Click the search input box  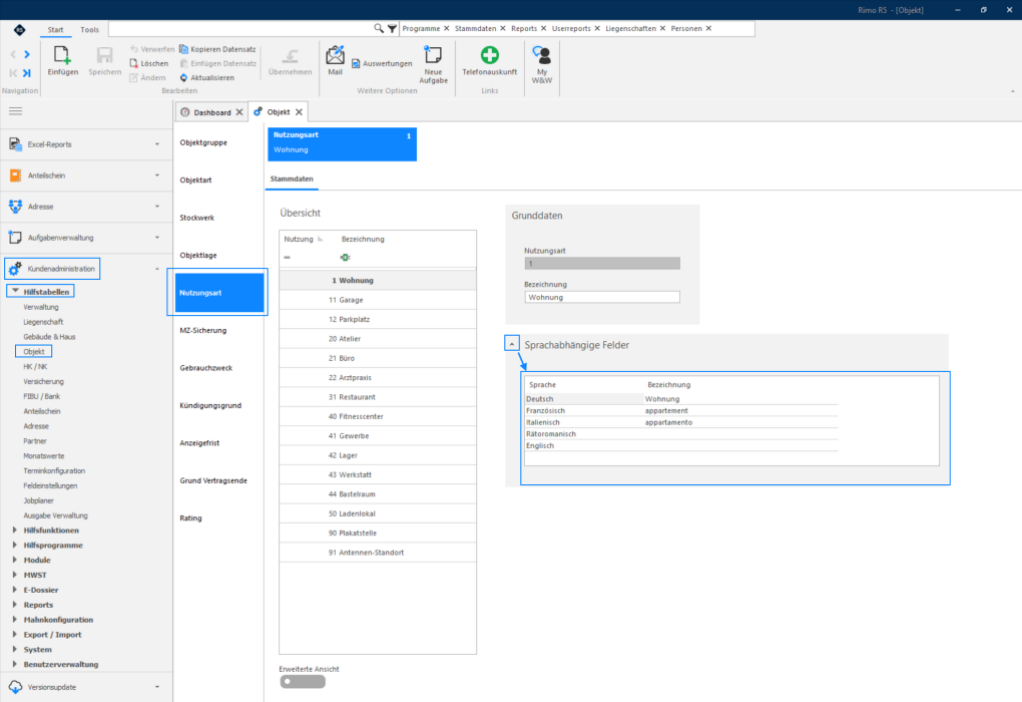click(241, 28)
